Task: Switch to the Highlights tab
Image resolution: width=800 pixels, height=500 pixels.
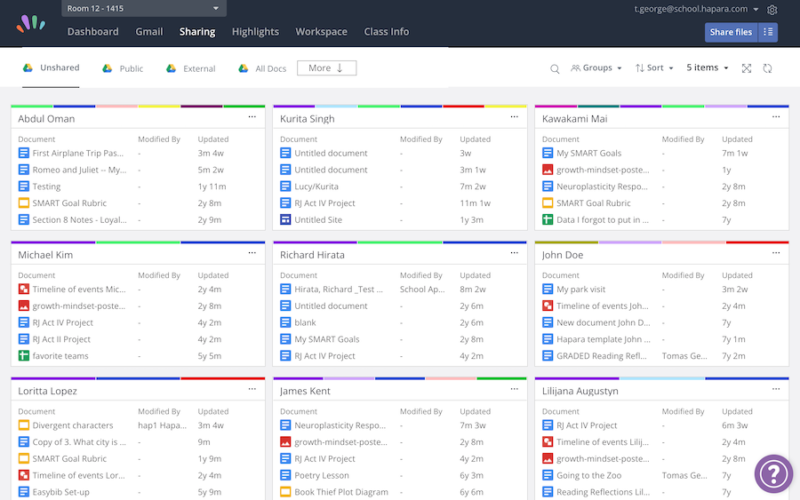Action: point(255,32)
